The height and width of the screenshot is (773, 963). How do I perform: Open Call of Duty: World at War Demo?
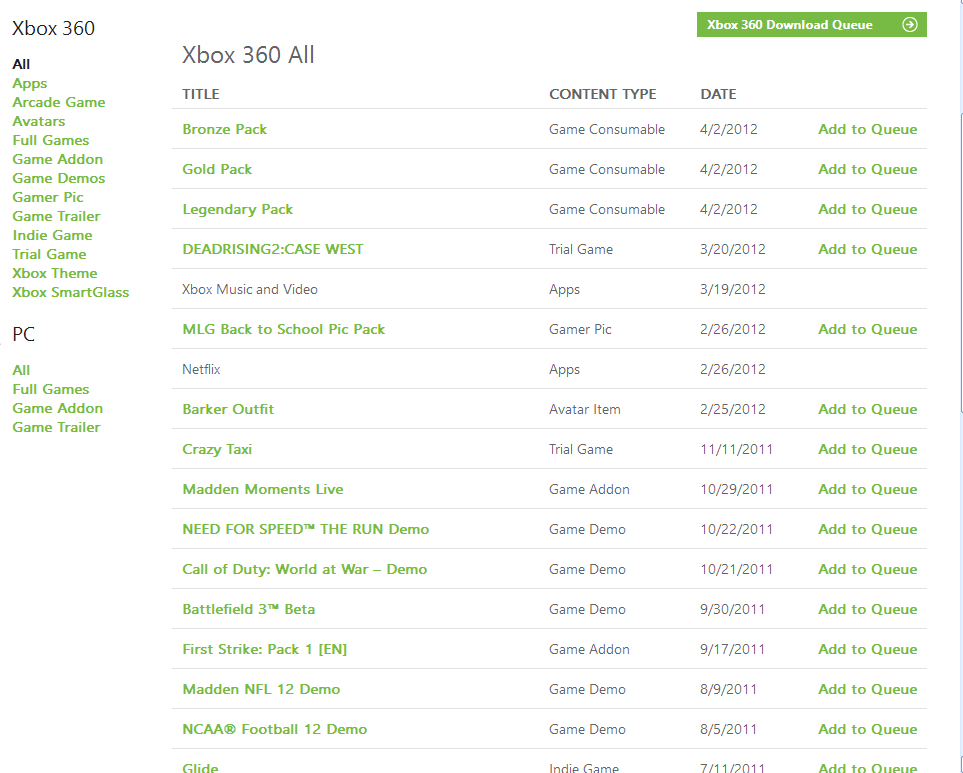pyautogui.click(x=305, y=569)
